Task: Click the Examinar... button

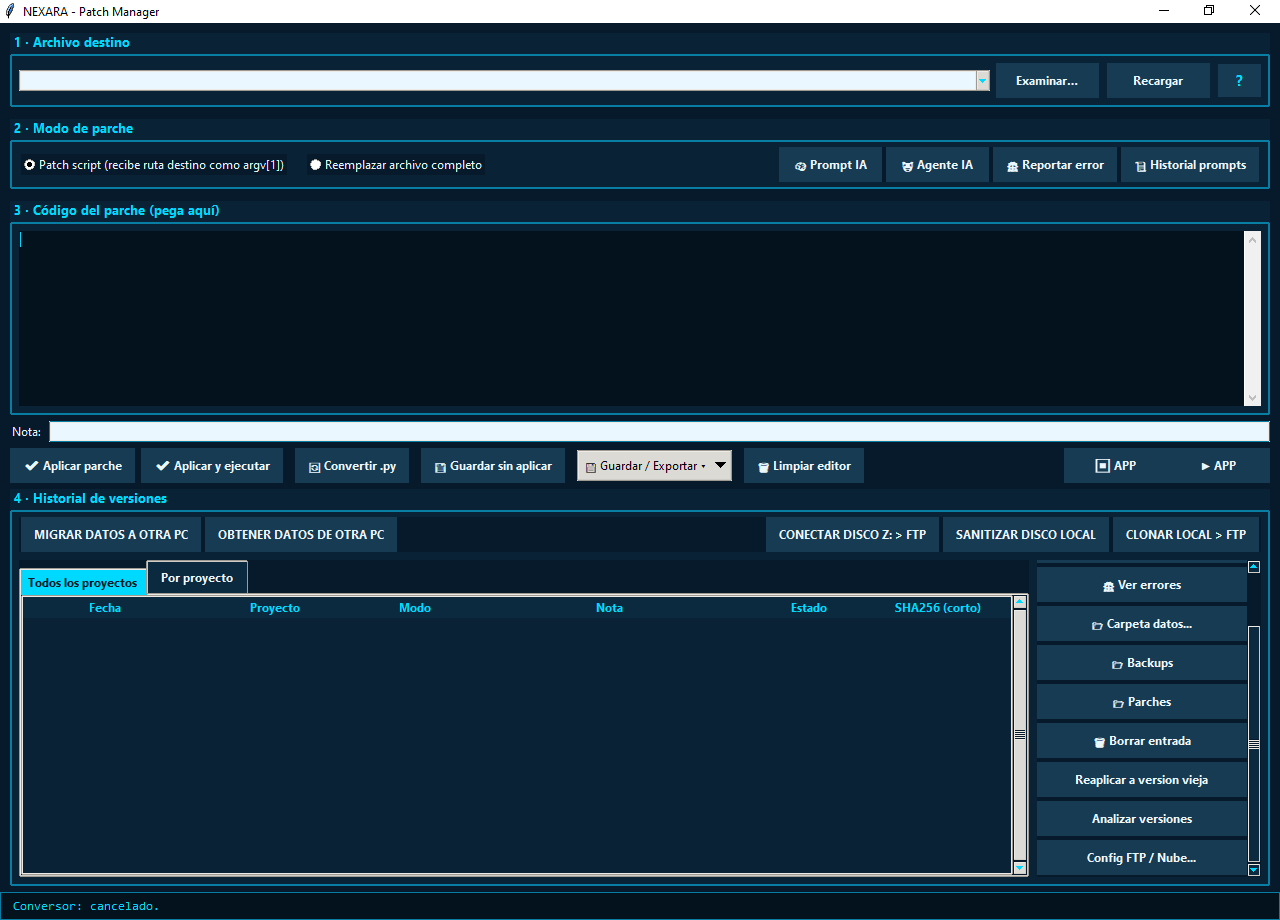Action: click(x=1047, y=81)
